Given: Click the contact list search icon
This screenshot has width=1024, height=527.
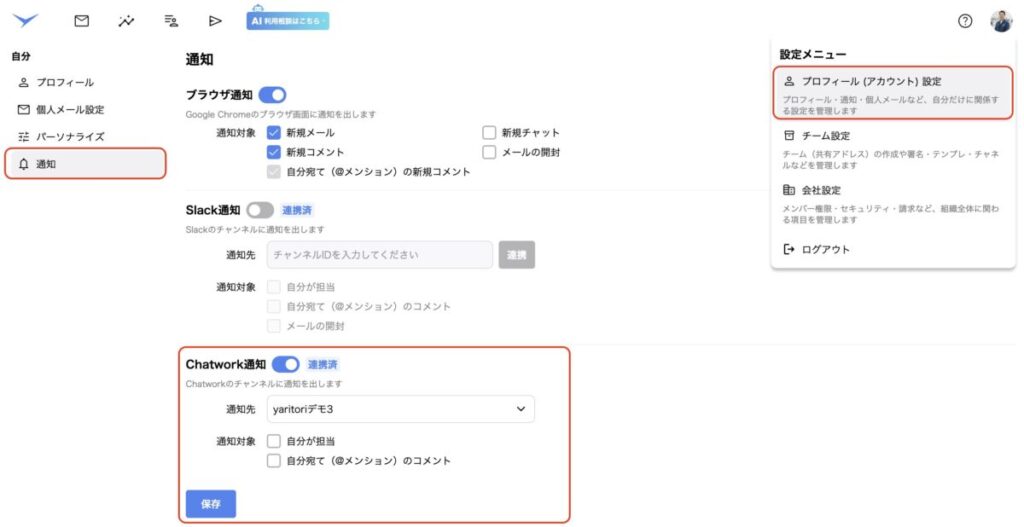Looking at the screenshot, I should (171, 21).
